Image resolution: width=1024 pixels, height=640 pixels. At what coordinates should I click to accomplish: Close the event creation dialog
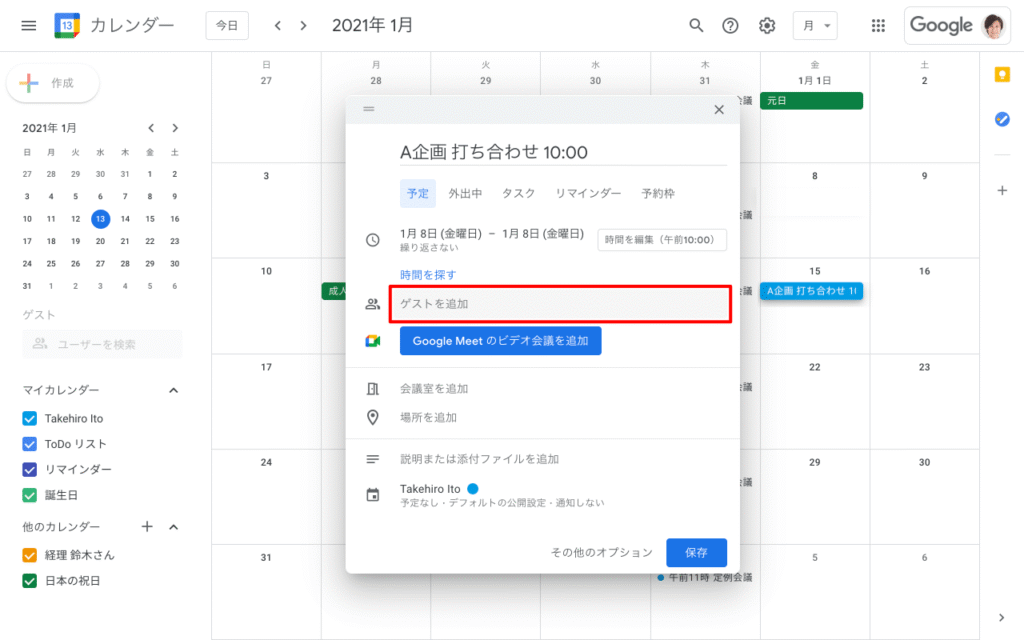click(719, 110)
